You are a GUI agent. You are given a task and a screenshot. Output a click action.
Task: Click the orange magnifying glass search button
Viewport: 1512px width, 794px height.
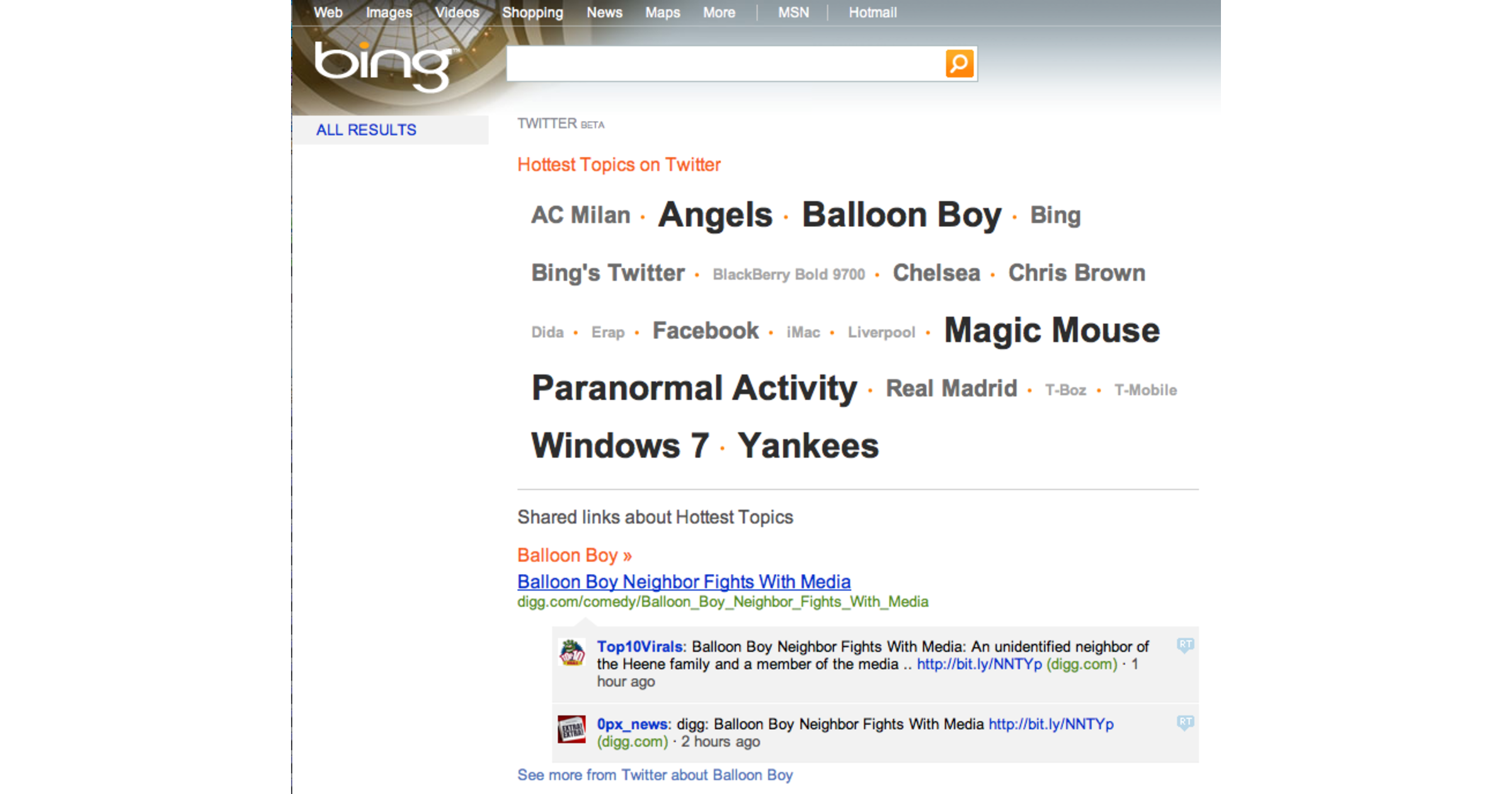pyautogui.click(x=958, y=62)
